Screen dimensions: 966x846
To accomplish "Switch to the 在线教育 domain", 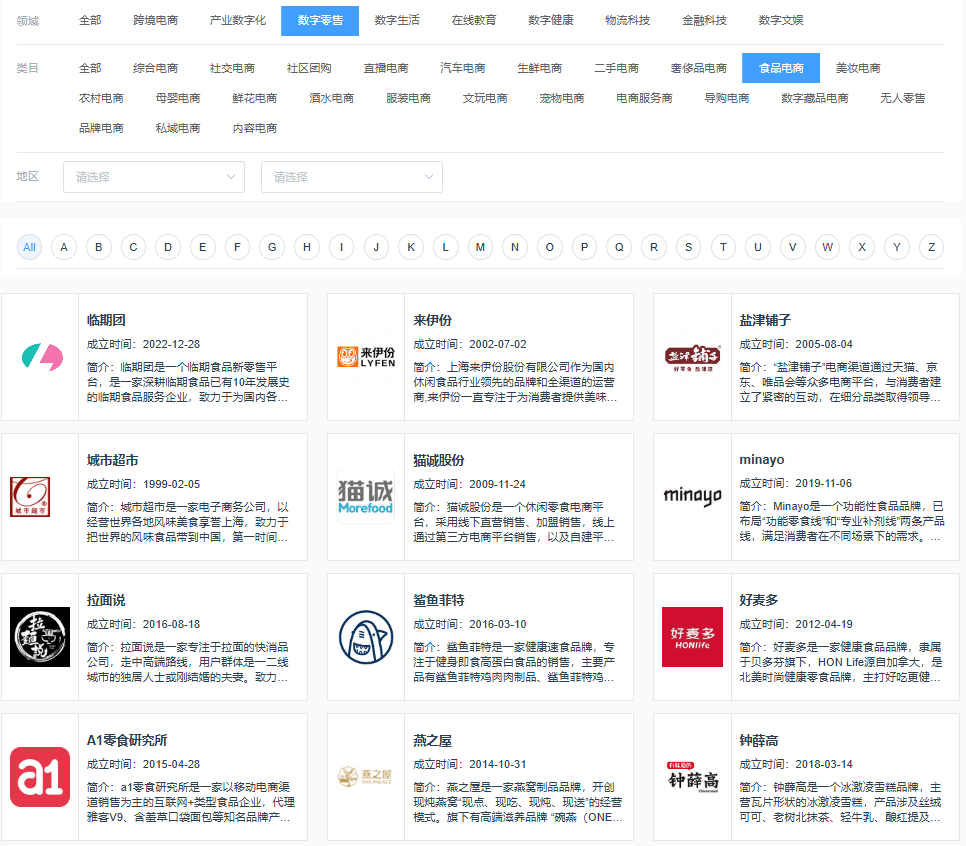I will pyautogui.click(x=474, y=20).
